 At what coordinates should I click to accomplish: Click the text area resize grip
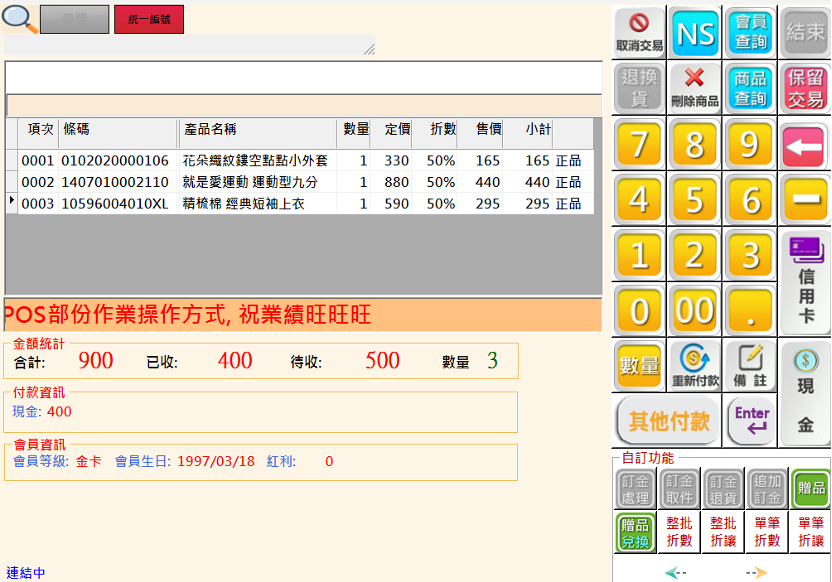(x=369, y=49)
